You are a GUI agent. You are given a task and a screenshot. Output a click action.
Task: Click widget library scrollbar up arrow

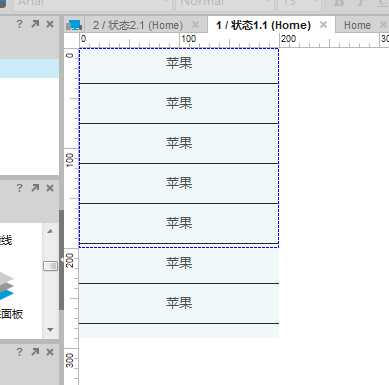point(50,231)
